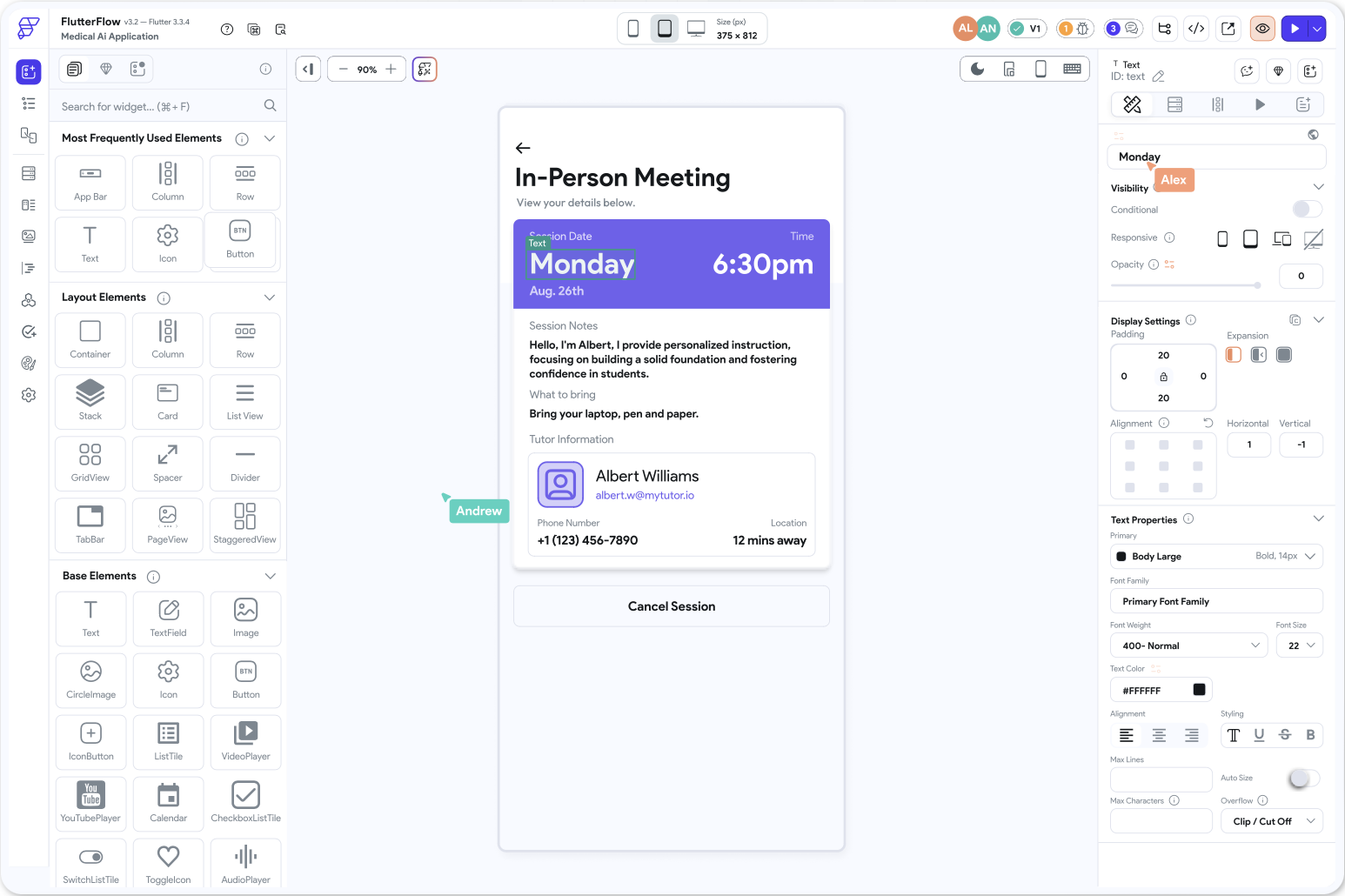The height and width of the screenshot is (896, 1345).
Task: Collapse Most Frequently Used Elements section
Action: [270, 138]
